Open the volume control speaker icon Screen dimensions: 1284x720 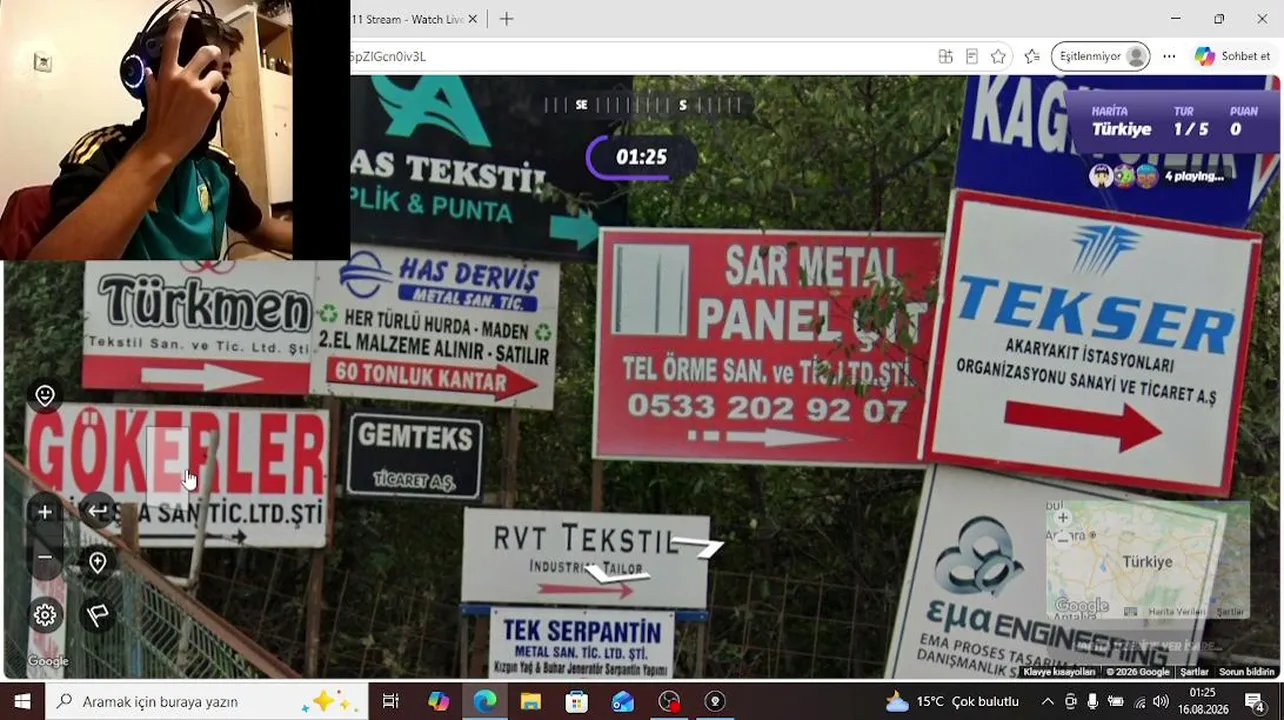tap(1161, 701)
